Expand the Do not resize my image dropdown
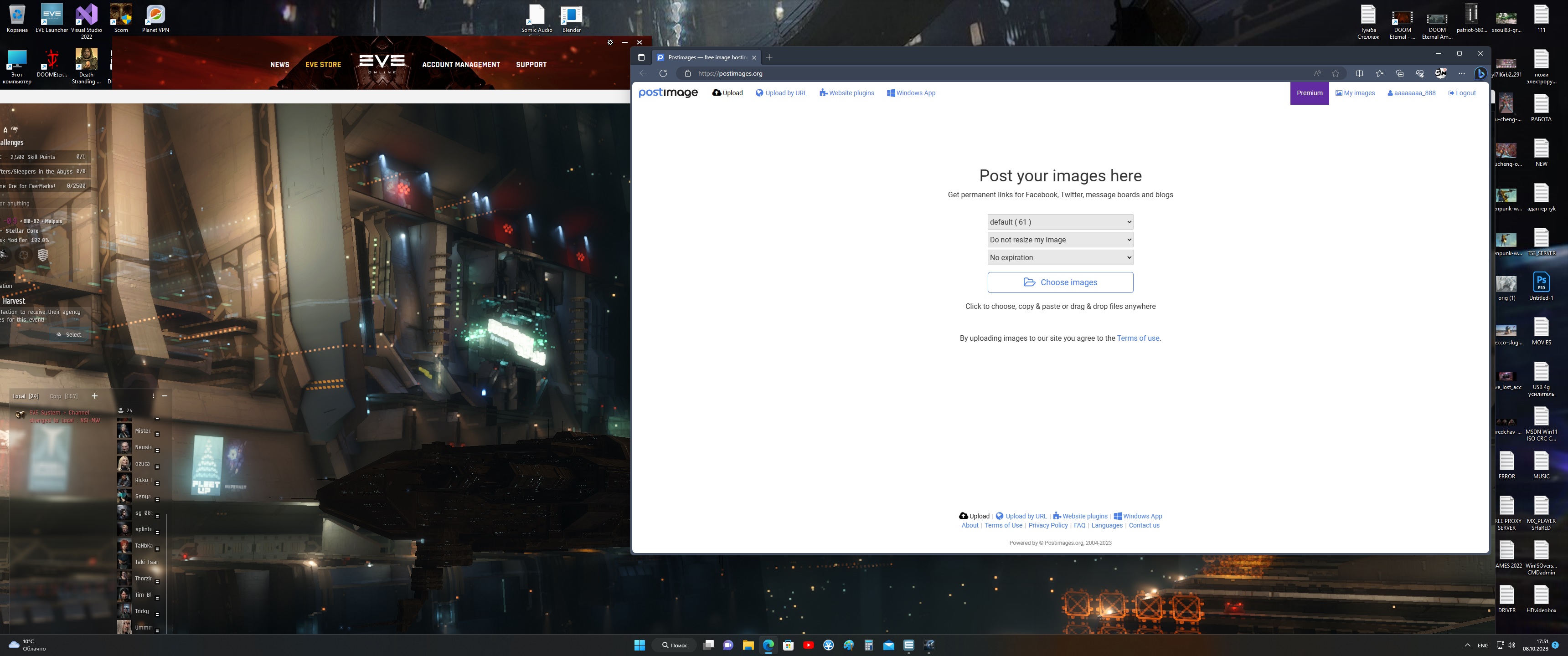 pyautogui.click(x=1060, y=240)
